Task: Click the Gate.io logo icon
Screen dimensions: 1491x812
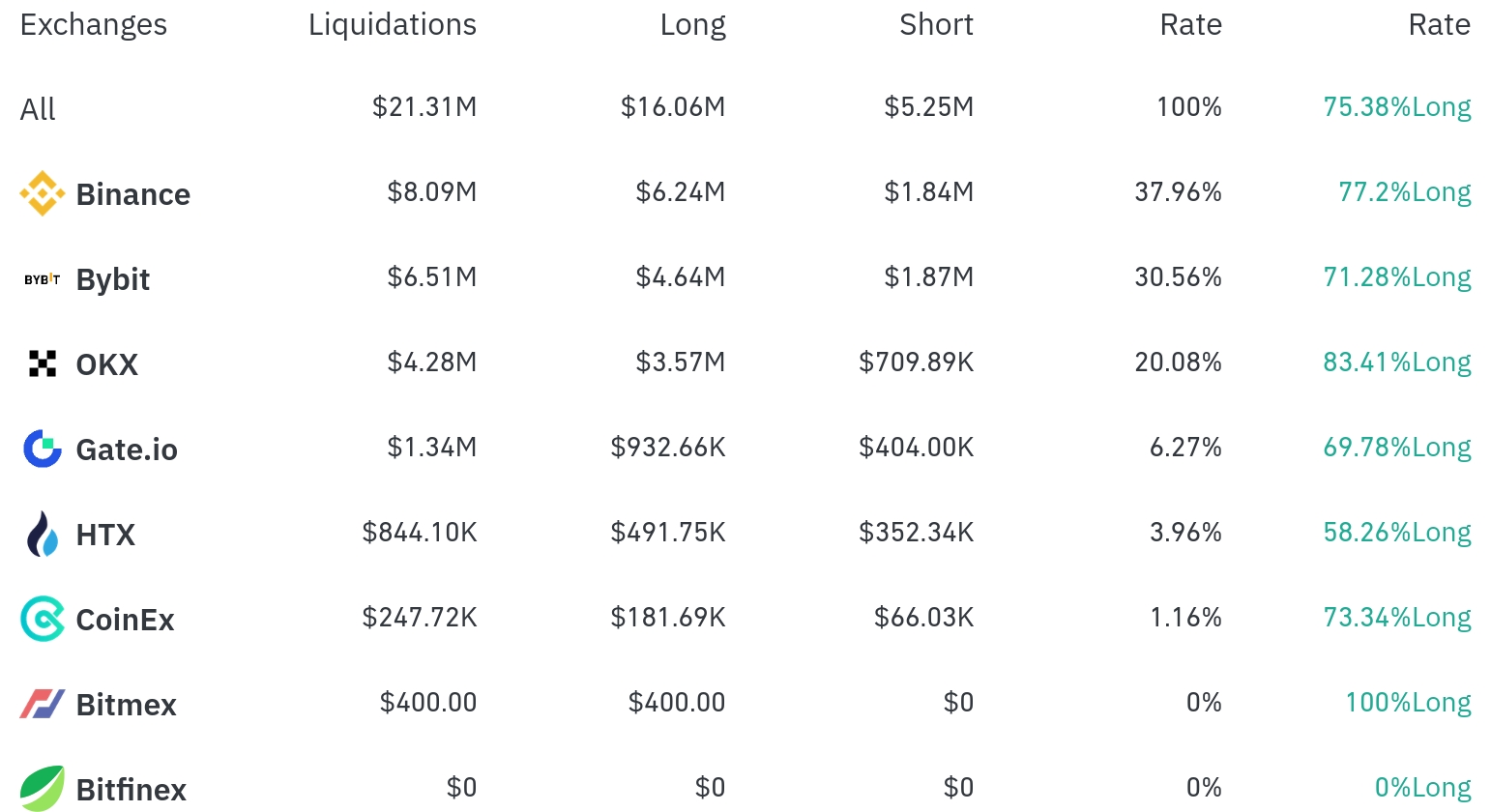Action: pos(43,449)
